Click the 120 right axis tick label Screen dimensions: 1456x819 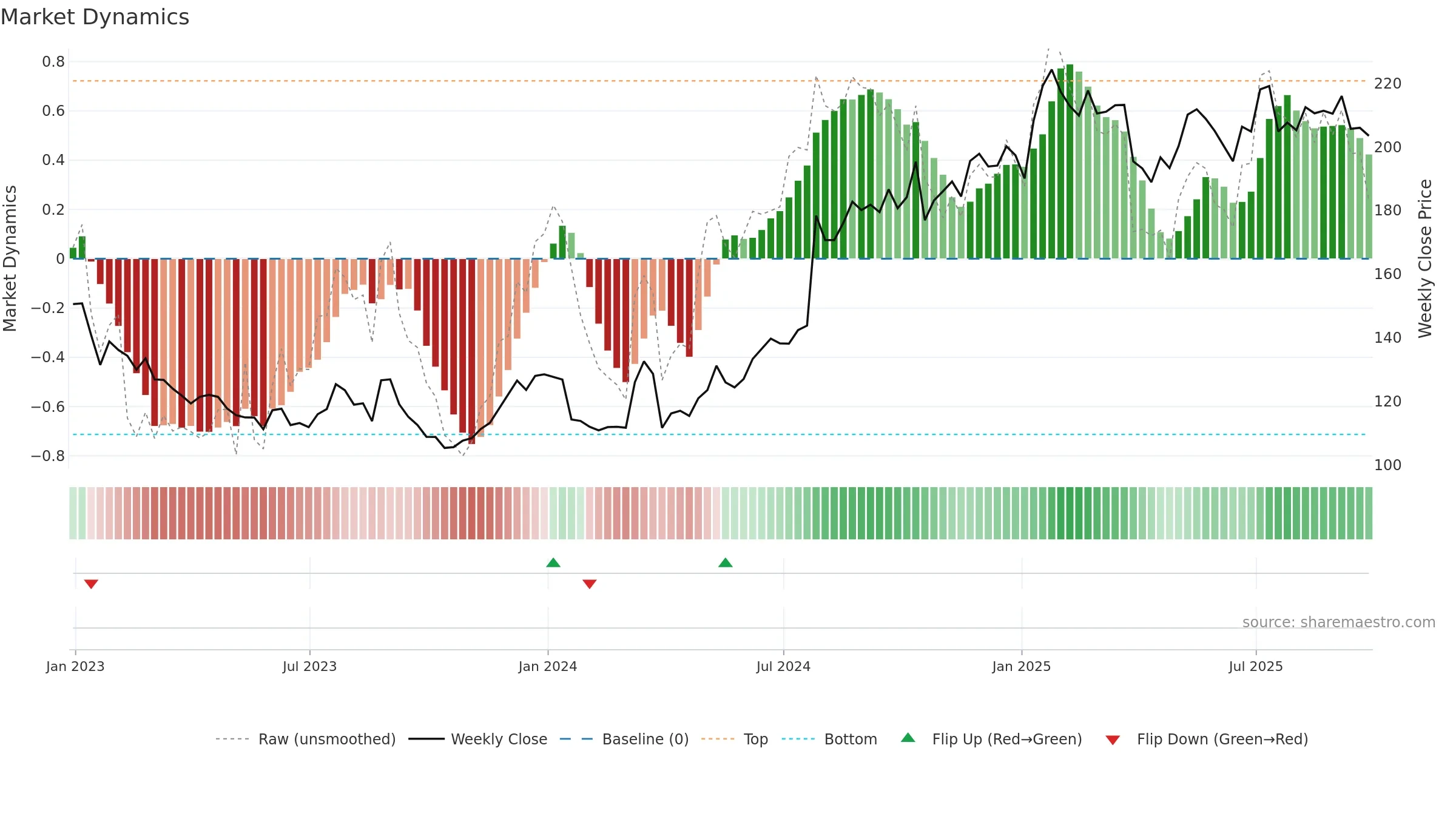pos(1388,402)
